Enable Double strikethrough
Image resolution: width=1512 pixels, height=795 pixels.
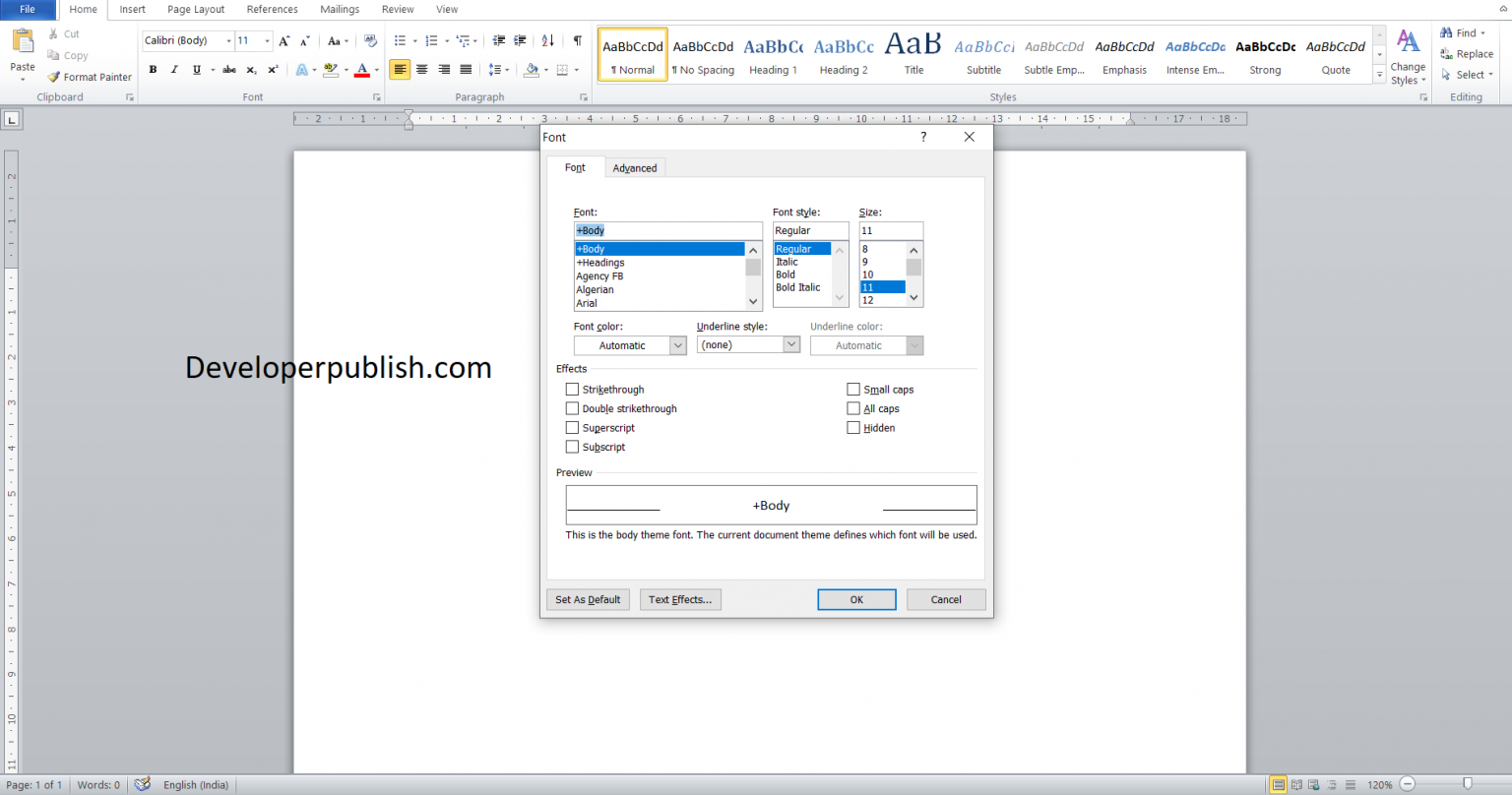572,408
